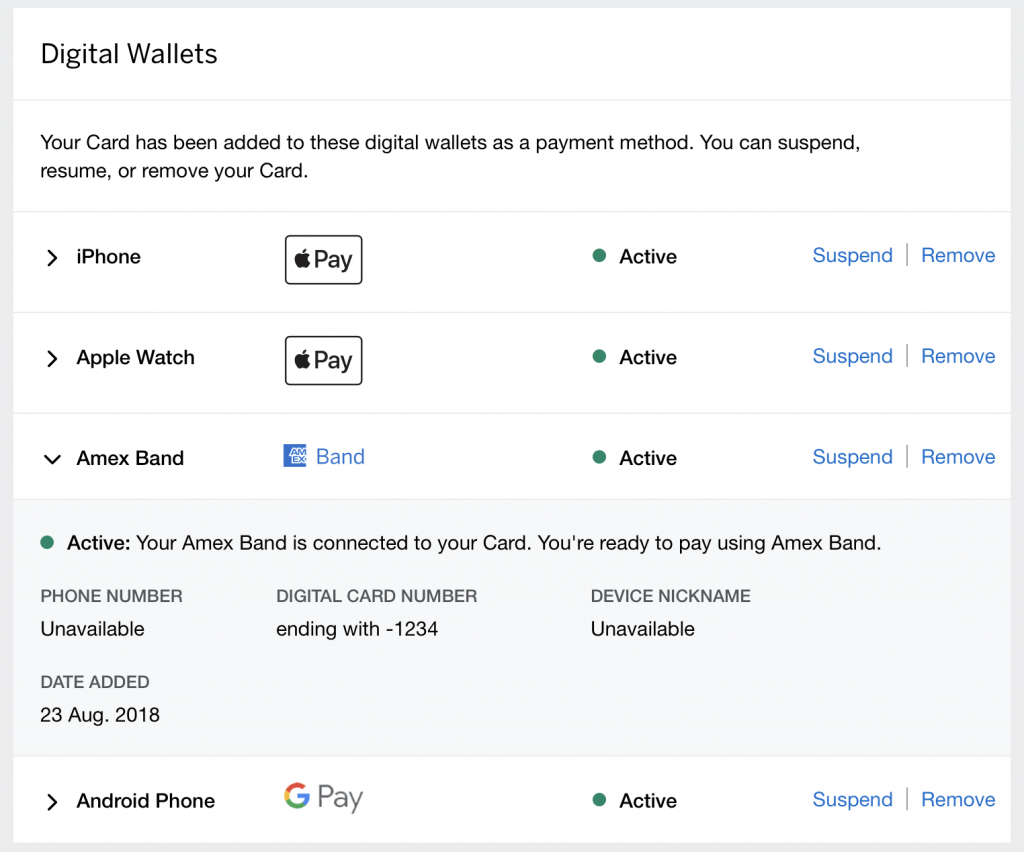Suspend the card on iPhone
The height and width of the screenshot is (852, 1024).
click(852, 255)
